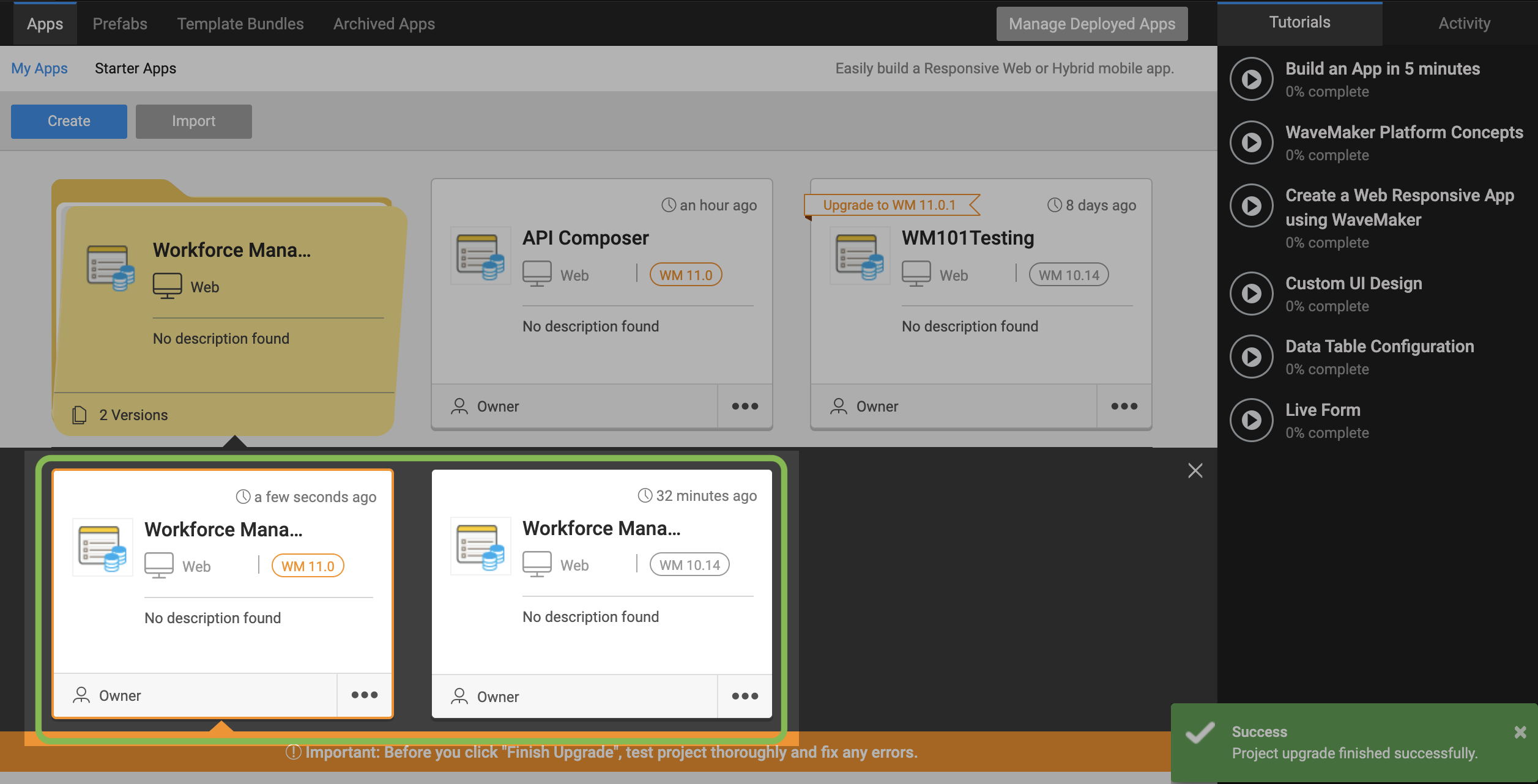Play the Data Table Configuration tutorial
The width and height of the screenshot is (1538, 784).
point(1251,357)
